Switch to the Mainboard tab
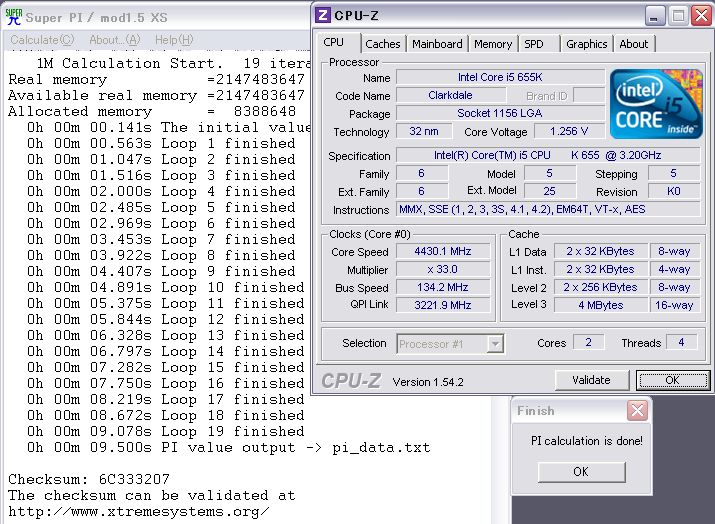715x524 pixels. (x=437, y=44)
